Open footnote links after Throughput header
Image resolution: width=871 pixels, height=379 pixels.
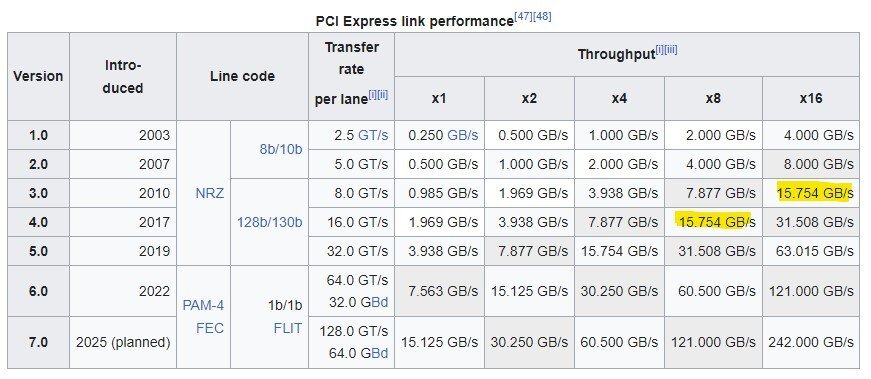click(x=666, y=51)
